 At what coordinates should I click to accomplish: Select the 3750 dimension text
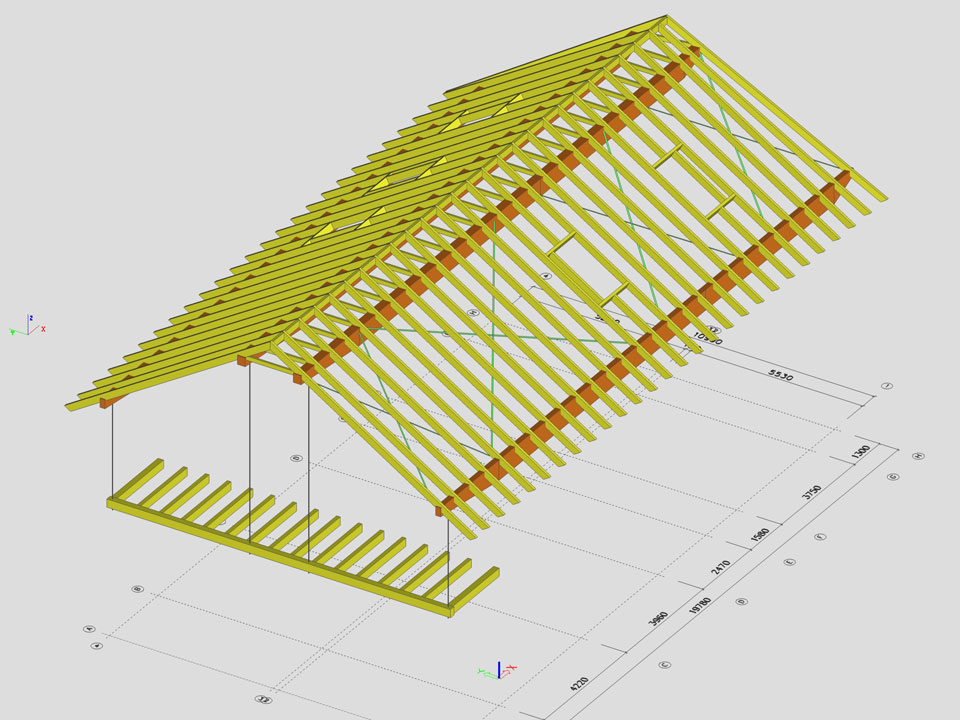tap(811, 493)
